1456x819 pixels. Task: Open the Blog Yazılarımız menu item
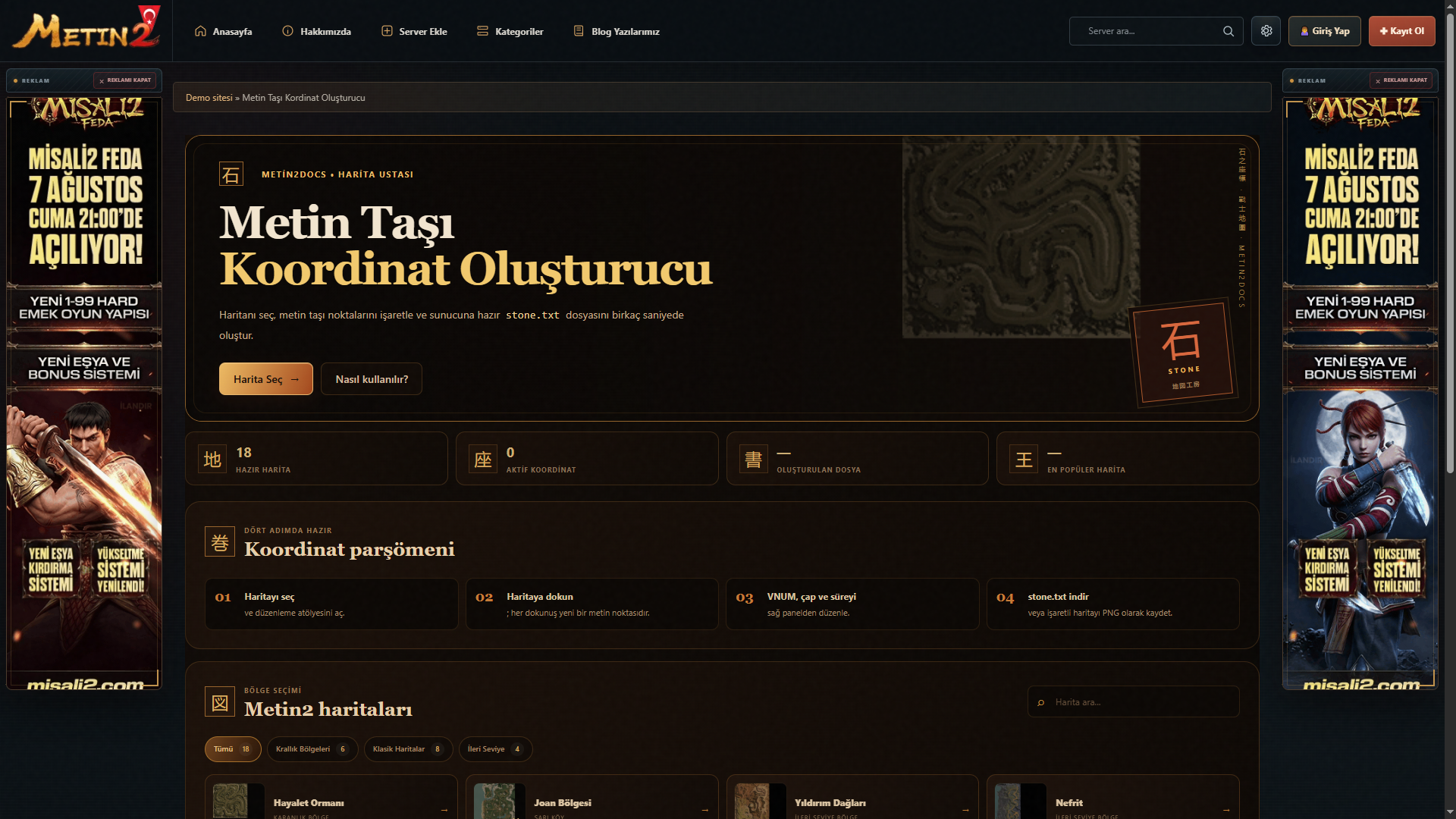[x=616, y=31]
